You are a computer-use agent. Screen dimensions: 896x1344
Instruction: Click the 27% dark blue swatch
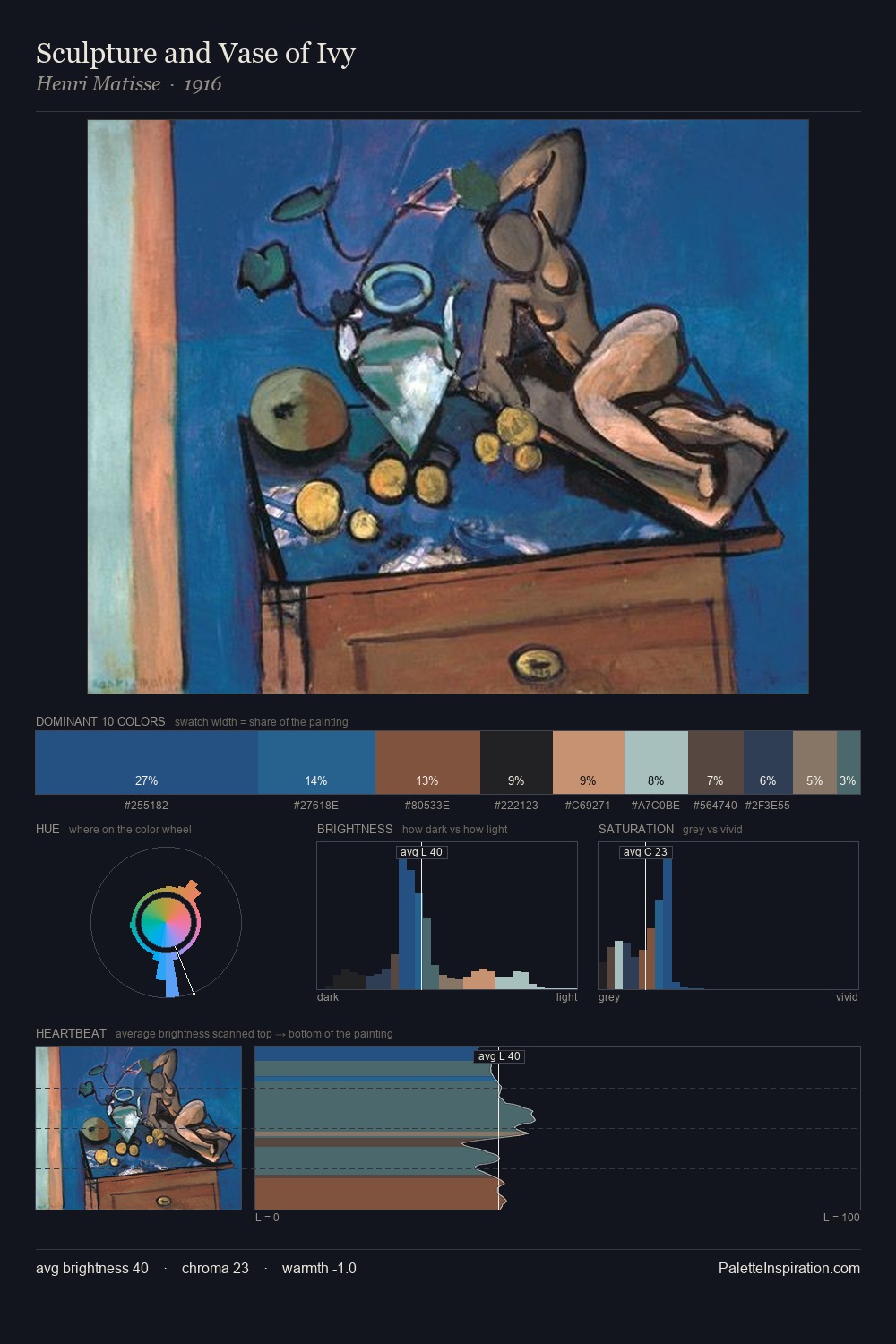click(x=147, y=762)
